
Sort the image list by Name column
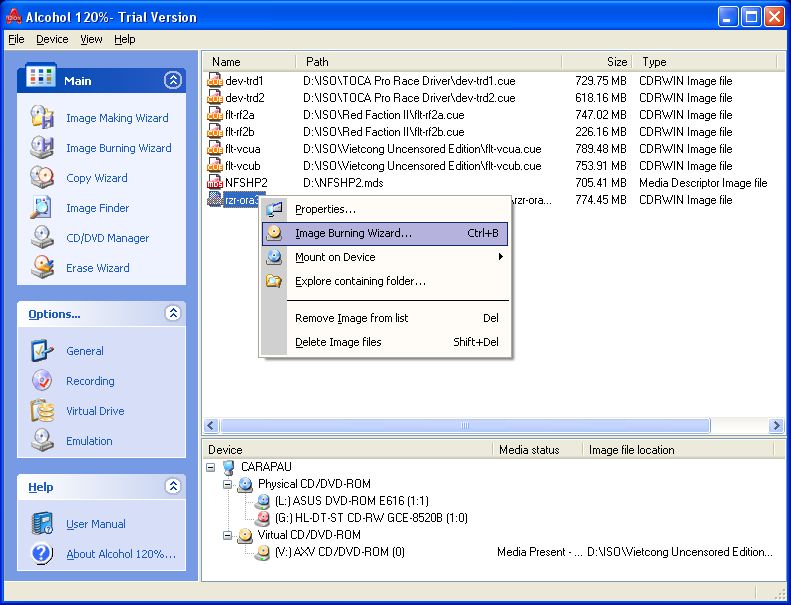pyautogui.click(x=250, y=62)
